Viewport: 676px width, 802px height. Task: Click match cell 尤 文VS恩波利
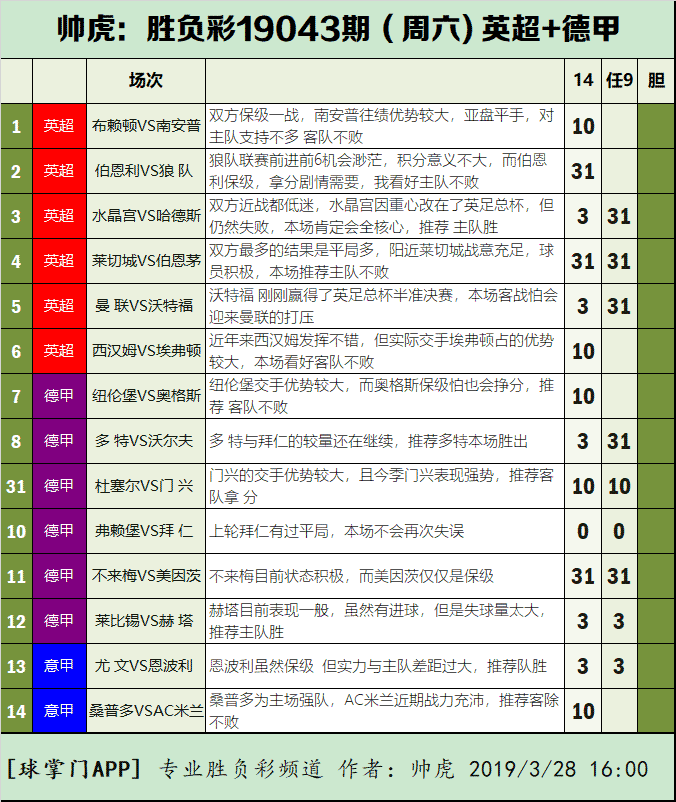pos(146,666)
